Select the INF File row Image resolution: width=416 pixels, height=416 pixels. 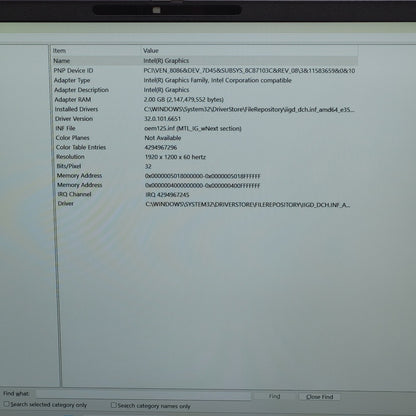[204, 128]
